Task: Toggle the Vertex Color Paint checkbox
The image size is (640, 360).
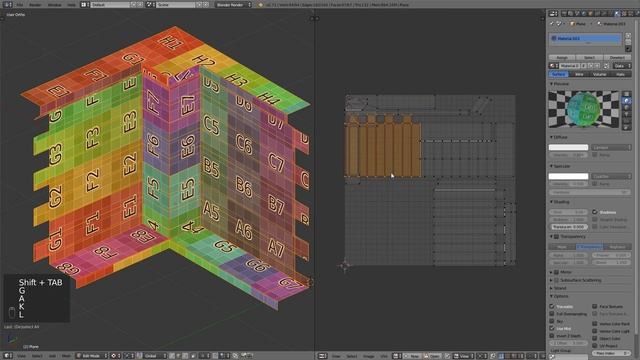Action: coord(595,324)
